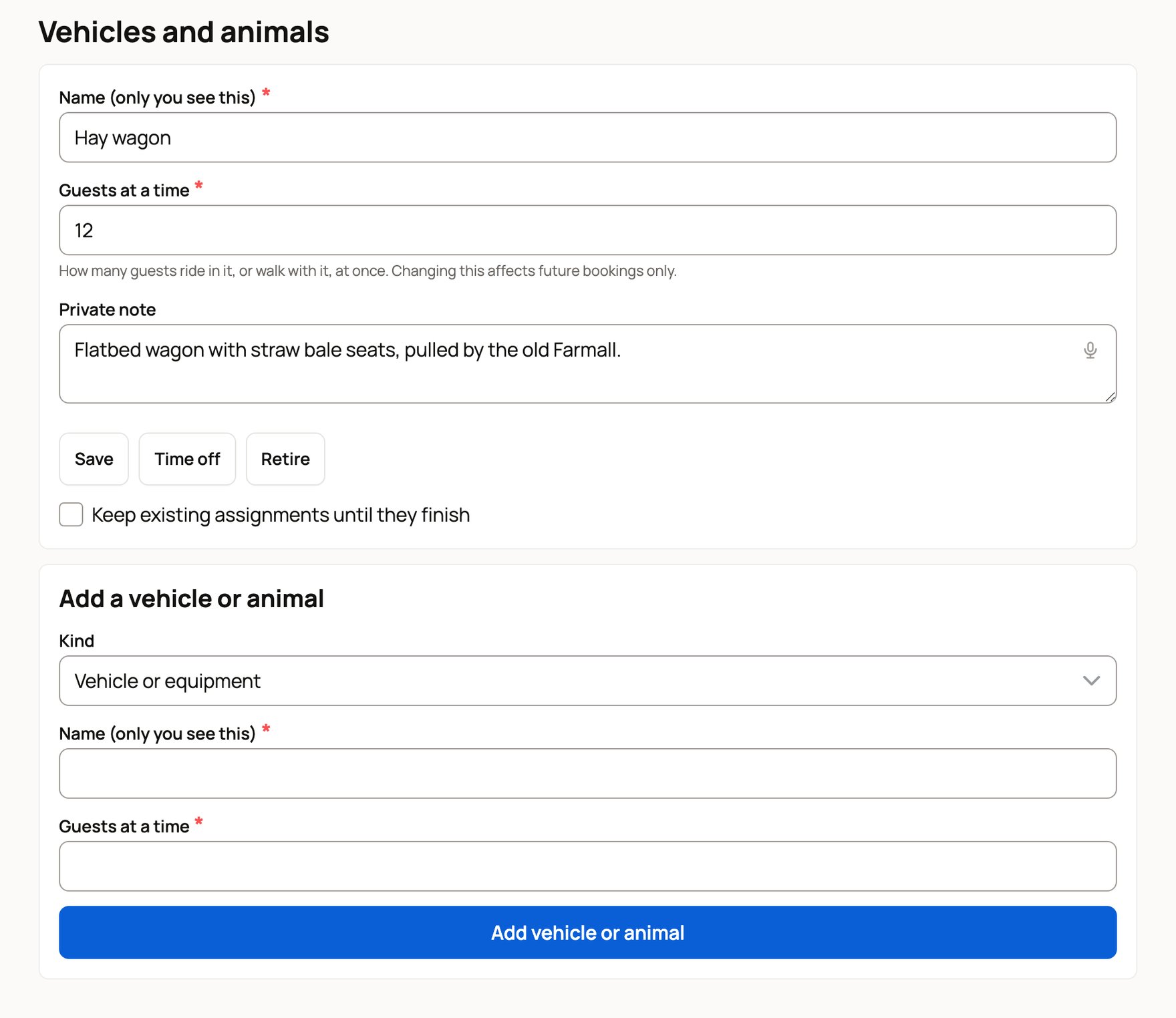Focus the empty Guests at a time field

(587, 866)
